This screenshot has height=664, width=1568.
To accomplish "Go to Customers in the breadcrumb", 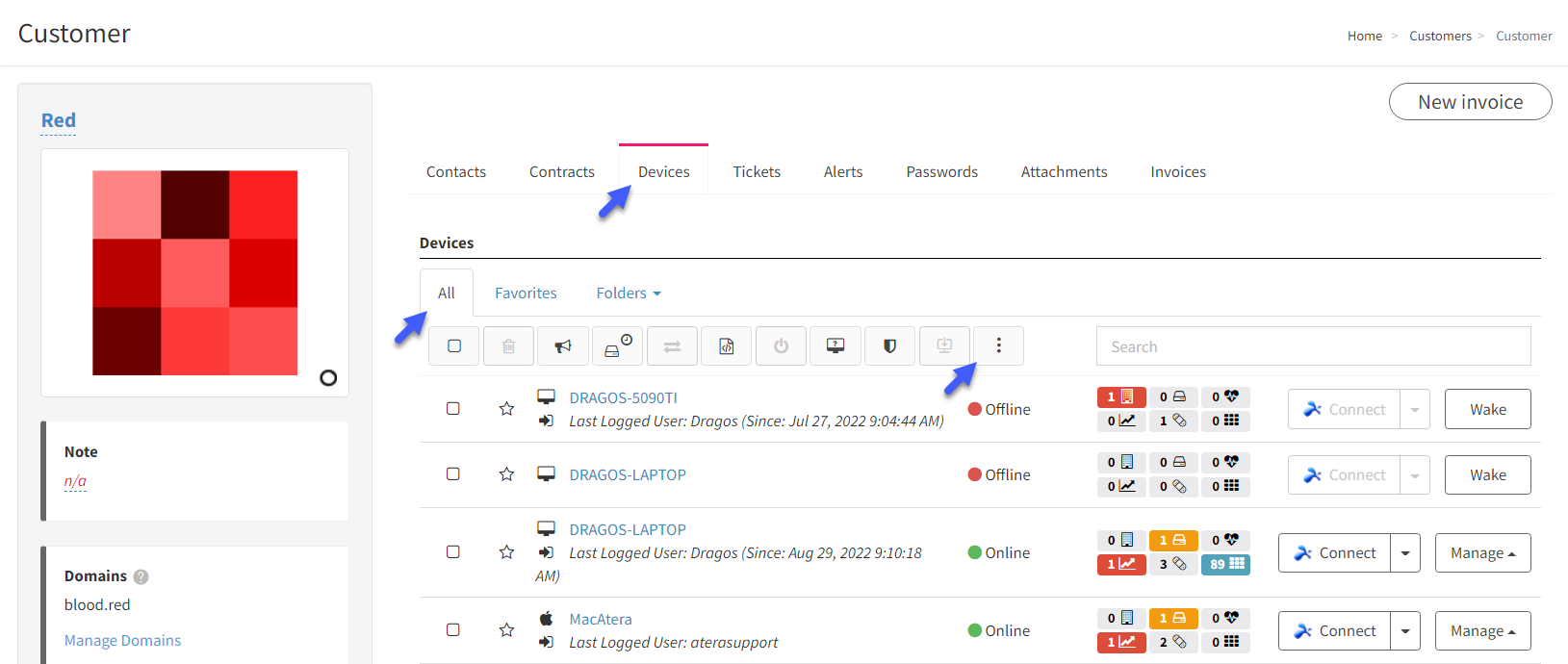I will [1440, 36].
